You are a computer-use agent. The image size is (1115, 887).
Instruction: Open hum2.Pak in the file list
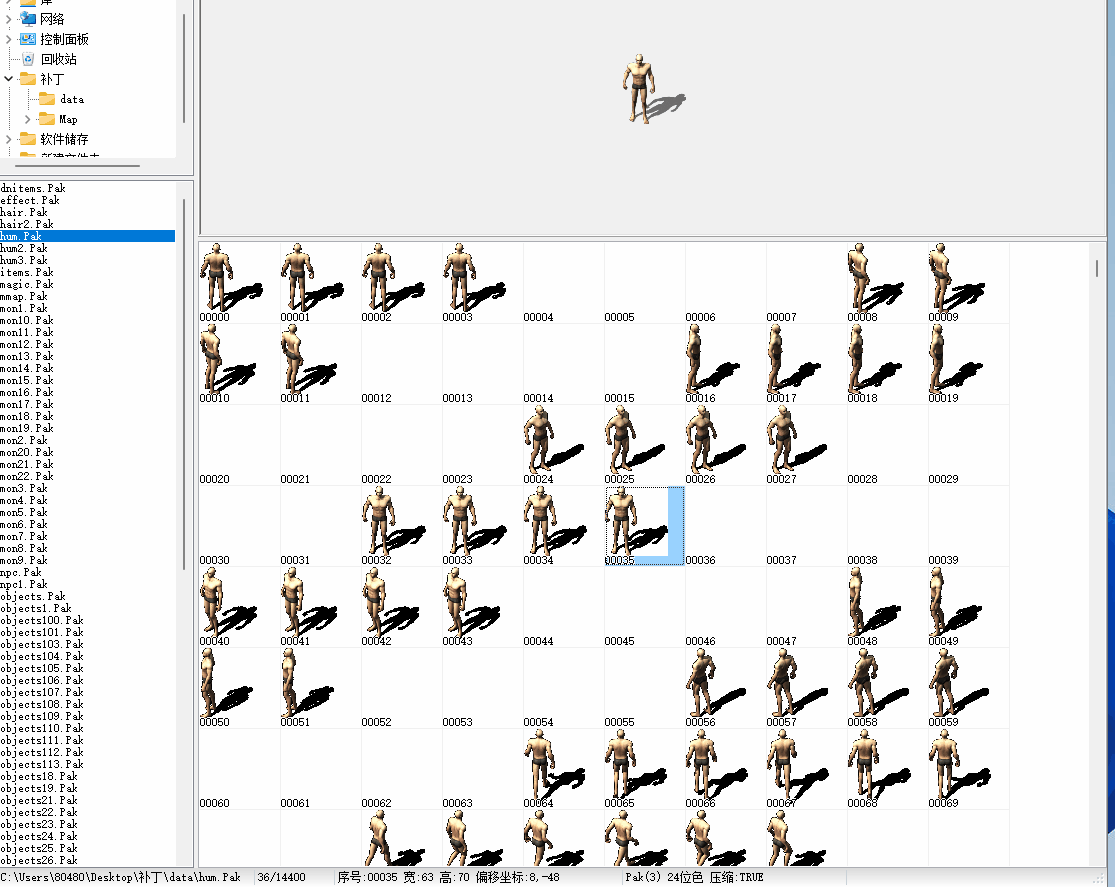point(24,248)
